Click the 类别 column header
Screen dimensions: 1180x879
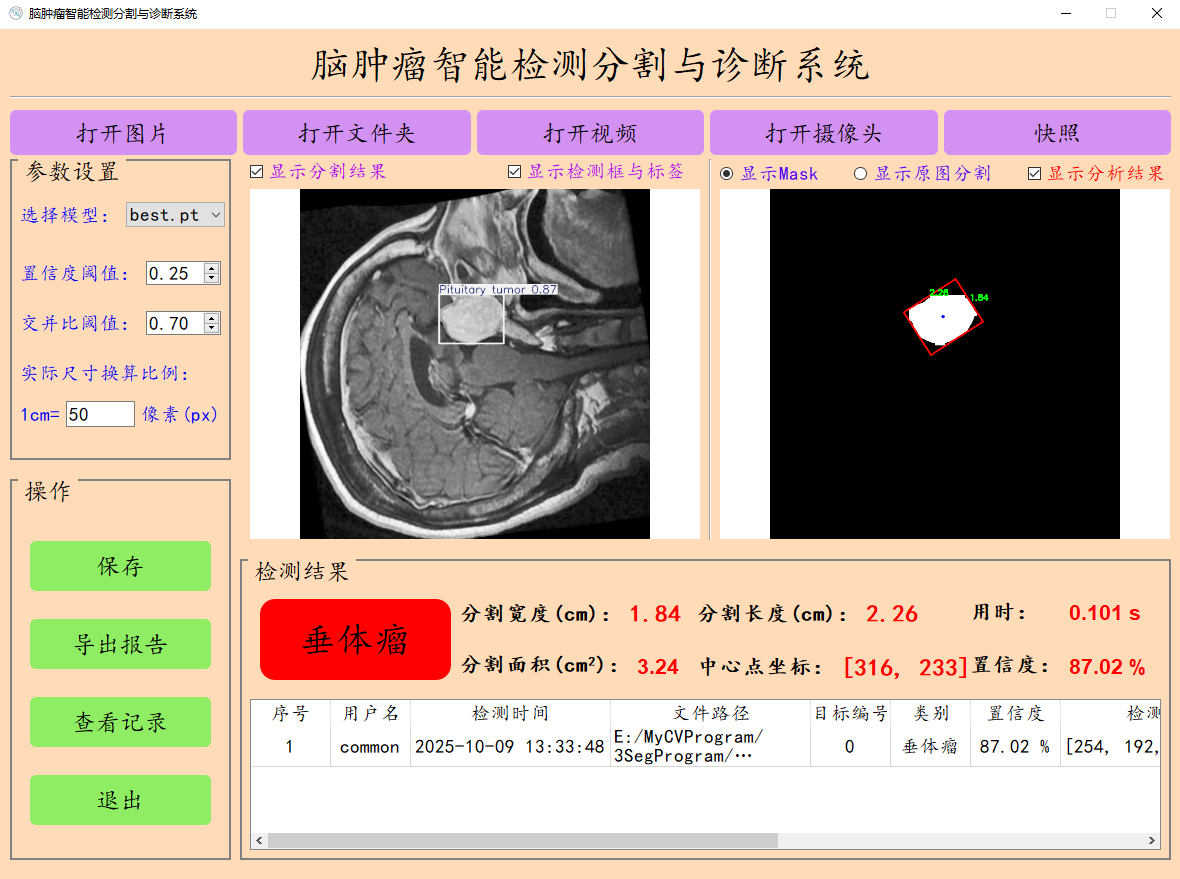click(x=930, y=713)
